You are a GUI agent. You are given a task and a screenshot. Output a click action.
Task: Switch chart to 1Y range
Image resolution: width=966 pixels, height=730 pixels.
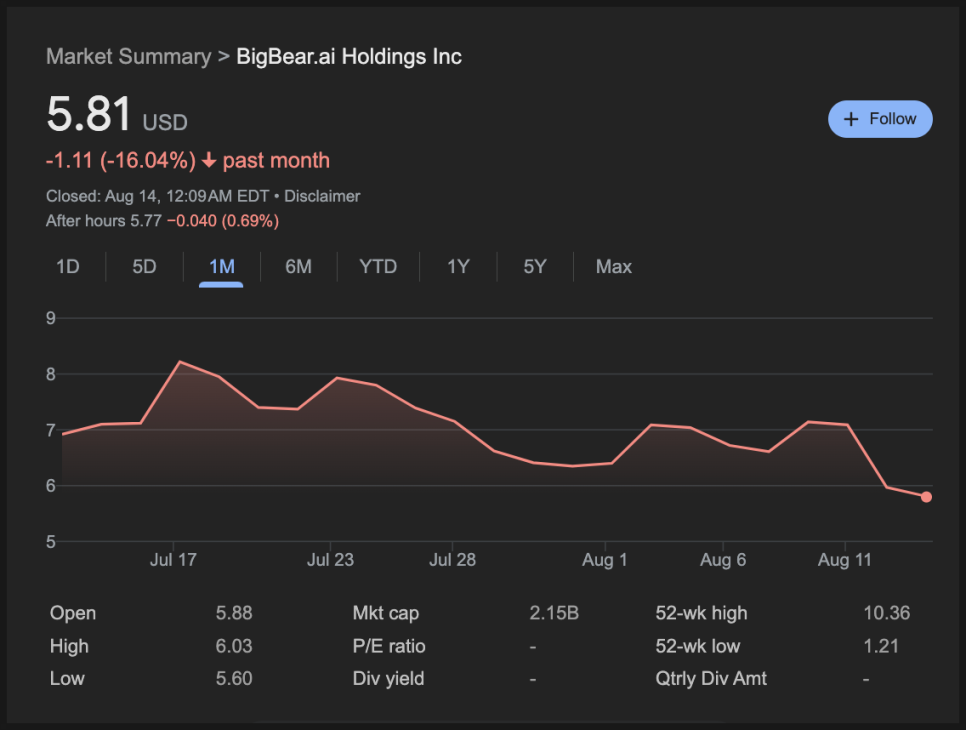pos(458,267)
